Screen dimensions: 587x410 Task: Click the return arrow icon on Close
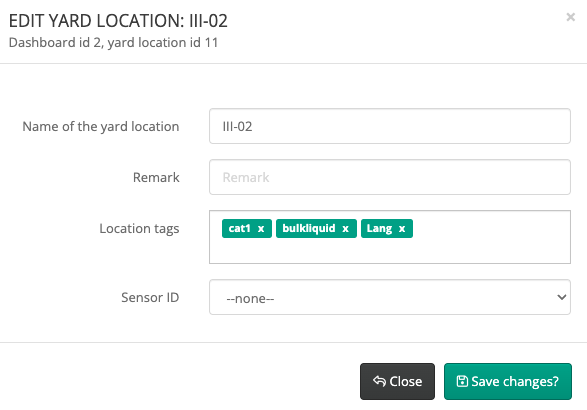click(x=379, y=381)
